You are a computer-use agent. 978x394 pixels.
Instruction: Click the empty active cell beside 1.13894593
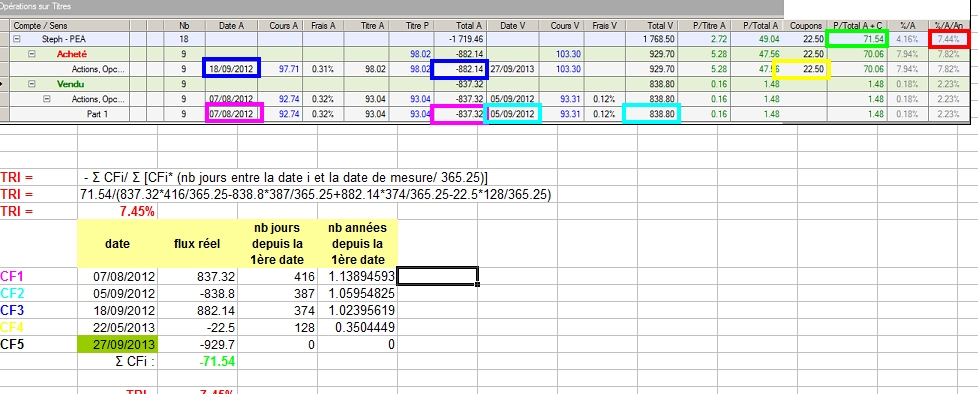coord(437,276)
